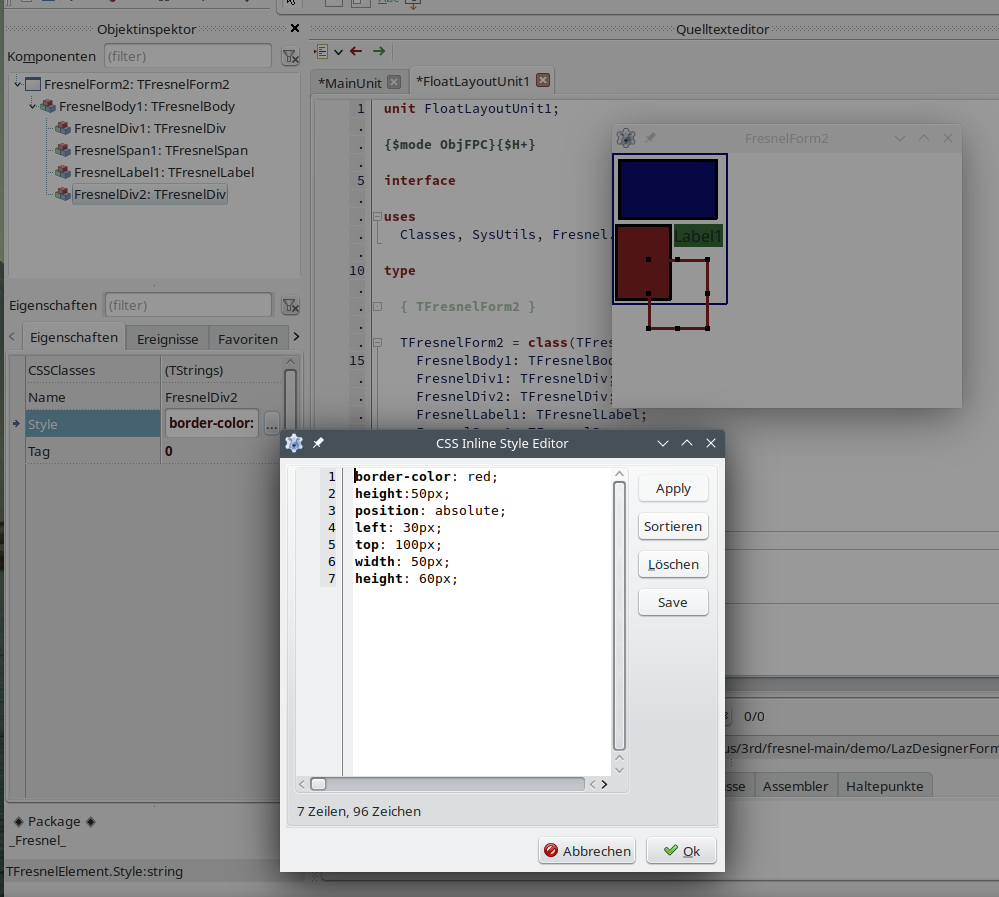Click the FresnelForm2 window menu icon

point(626,138)
